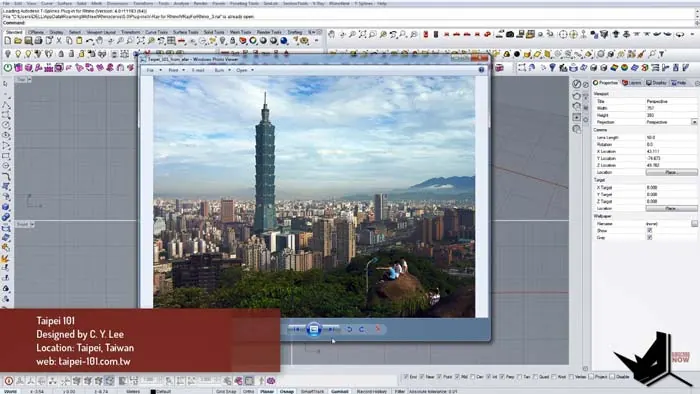Open Photo Viewer Burn dropdown
This screenshot has width=700, height=394.
pyautogui.click(x=222, y=70)
